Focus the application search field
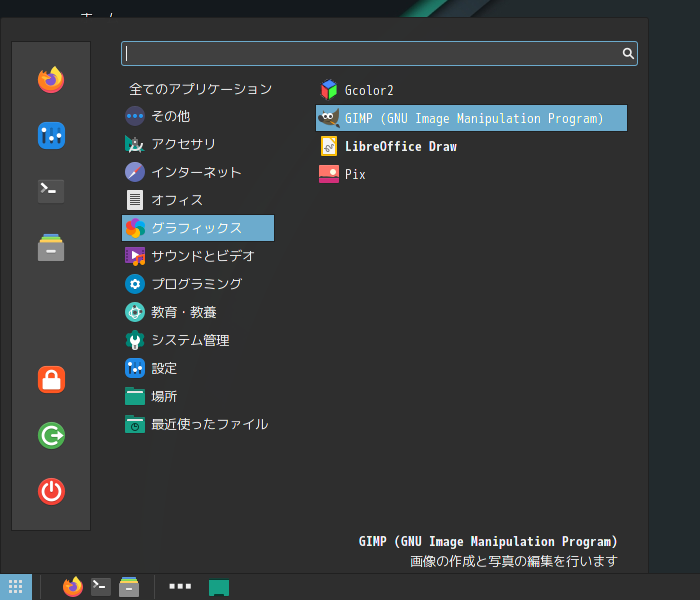700x600 pixels. [x=379, y=54]
